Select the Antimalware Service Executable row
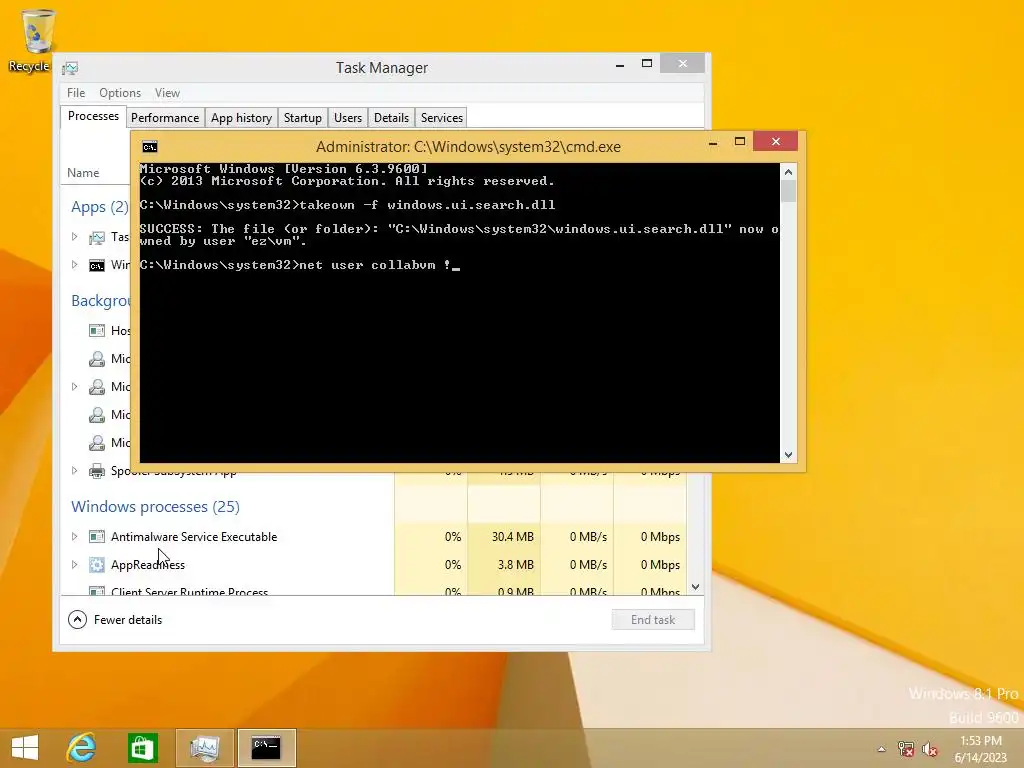1024x768 pixels. (x=374, y=537)
